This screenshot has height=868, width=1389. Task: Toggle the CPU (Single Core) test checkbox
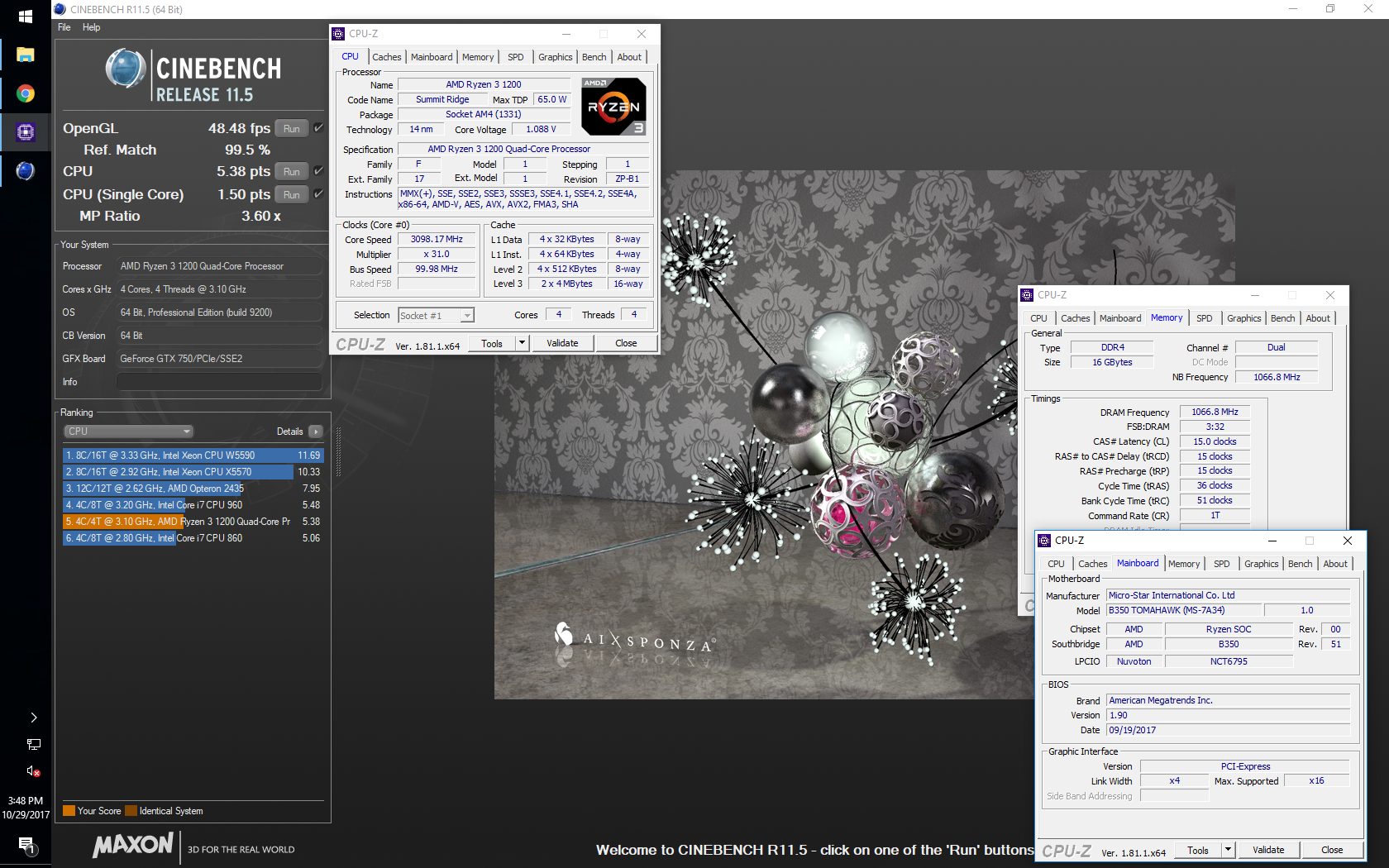tap(318, 194)
